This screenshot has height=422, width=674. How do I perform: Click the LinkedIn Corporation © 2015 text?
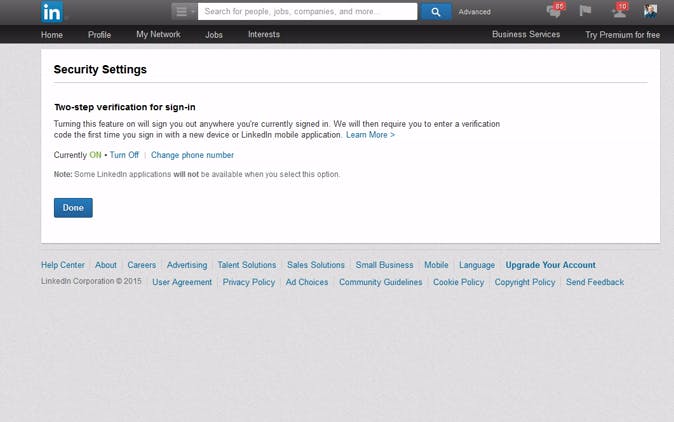click(91, 281)
